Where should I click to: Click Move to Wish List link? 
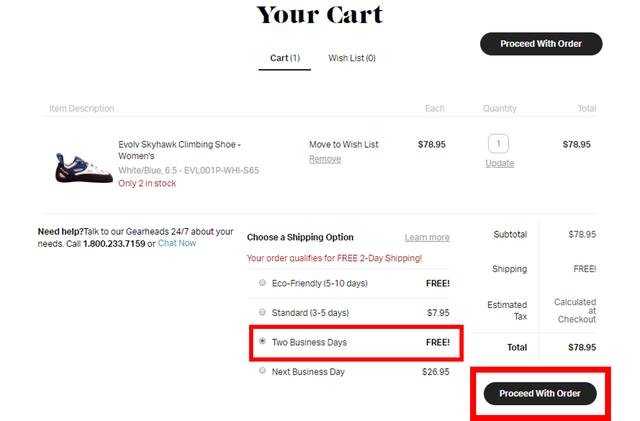(343, 145)
